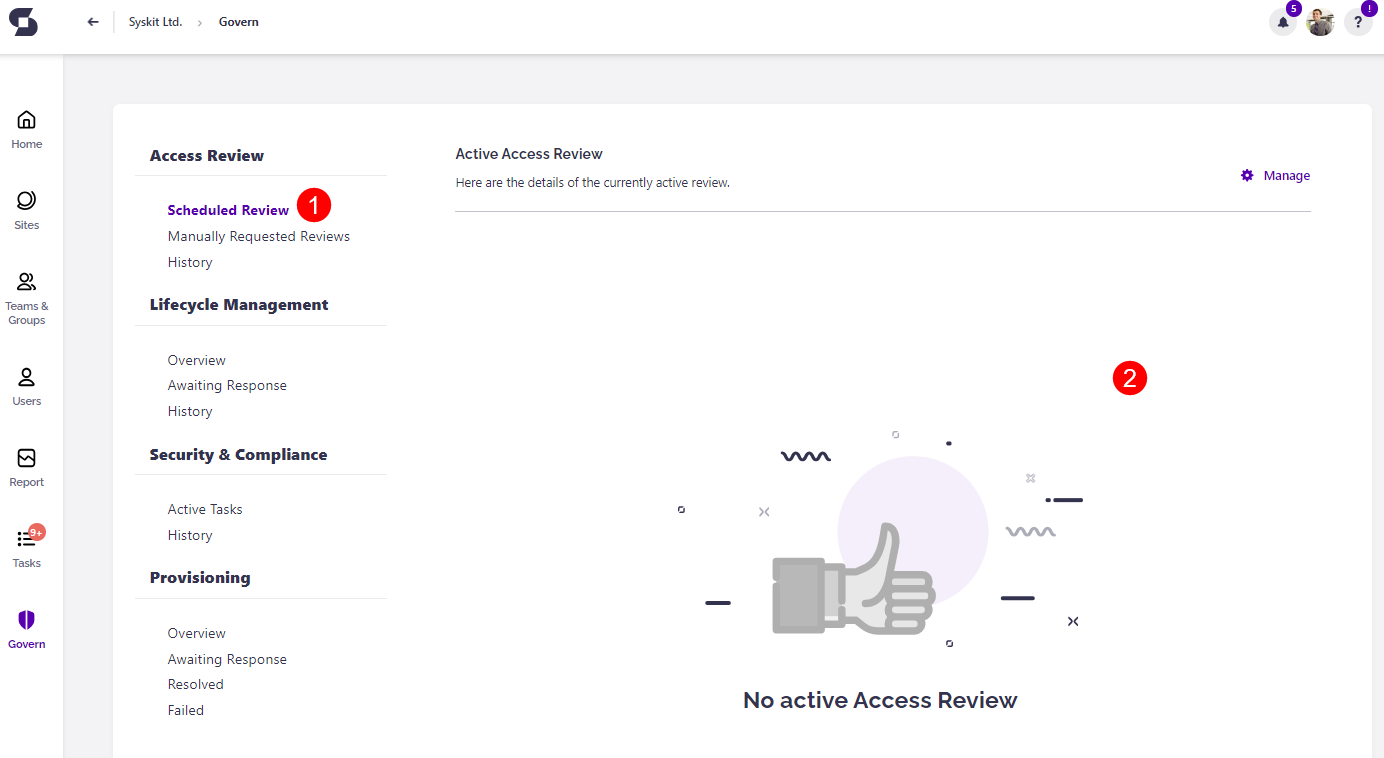
Task: Click the help question mark icon
Action: (x=1357, y=21)
